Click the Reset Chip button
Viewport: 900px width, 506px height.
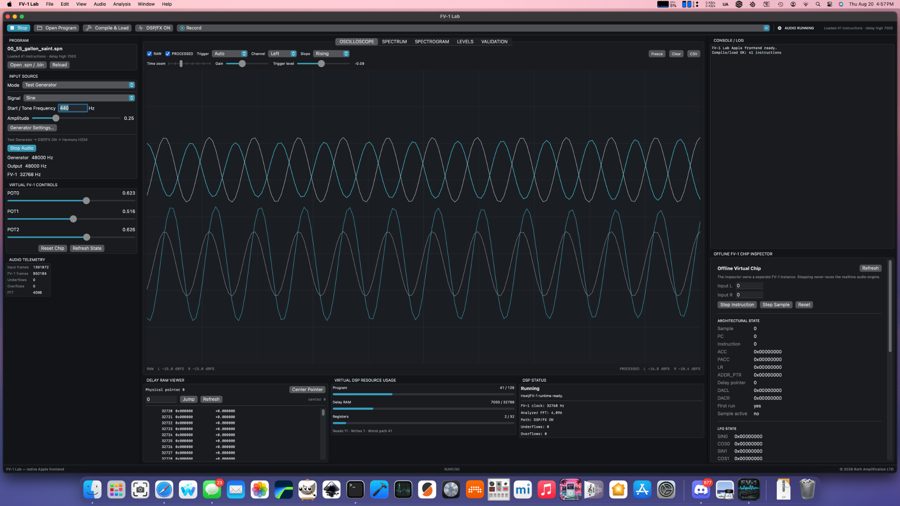click(x=52, y=248)
